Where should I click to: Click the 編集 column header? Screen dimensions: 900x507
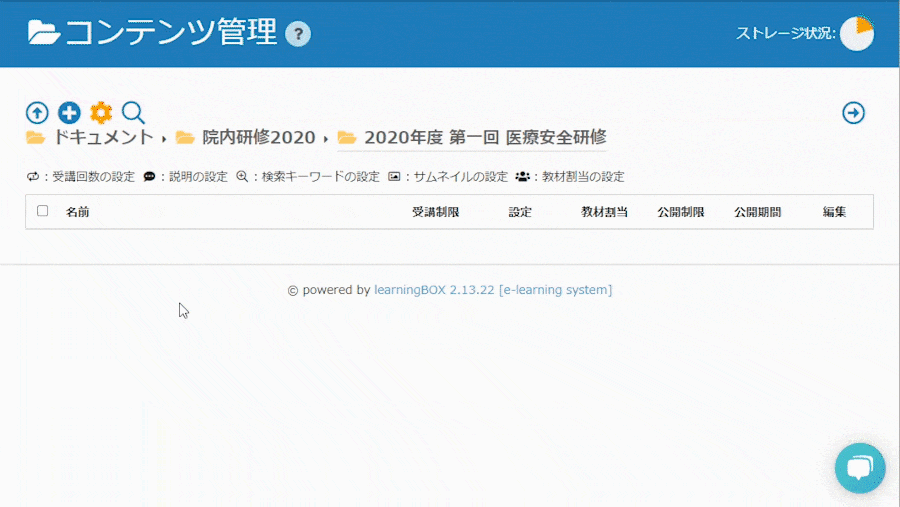[x=834, y=212]
